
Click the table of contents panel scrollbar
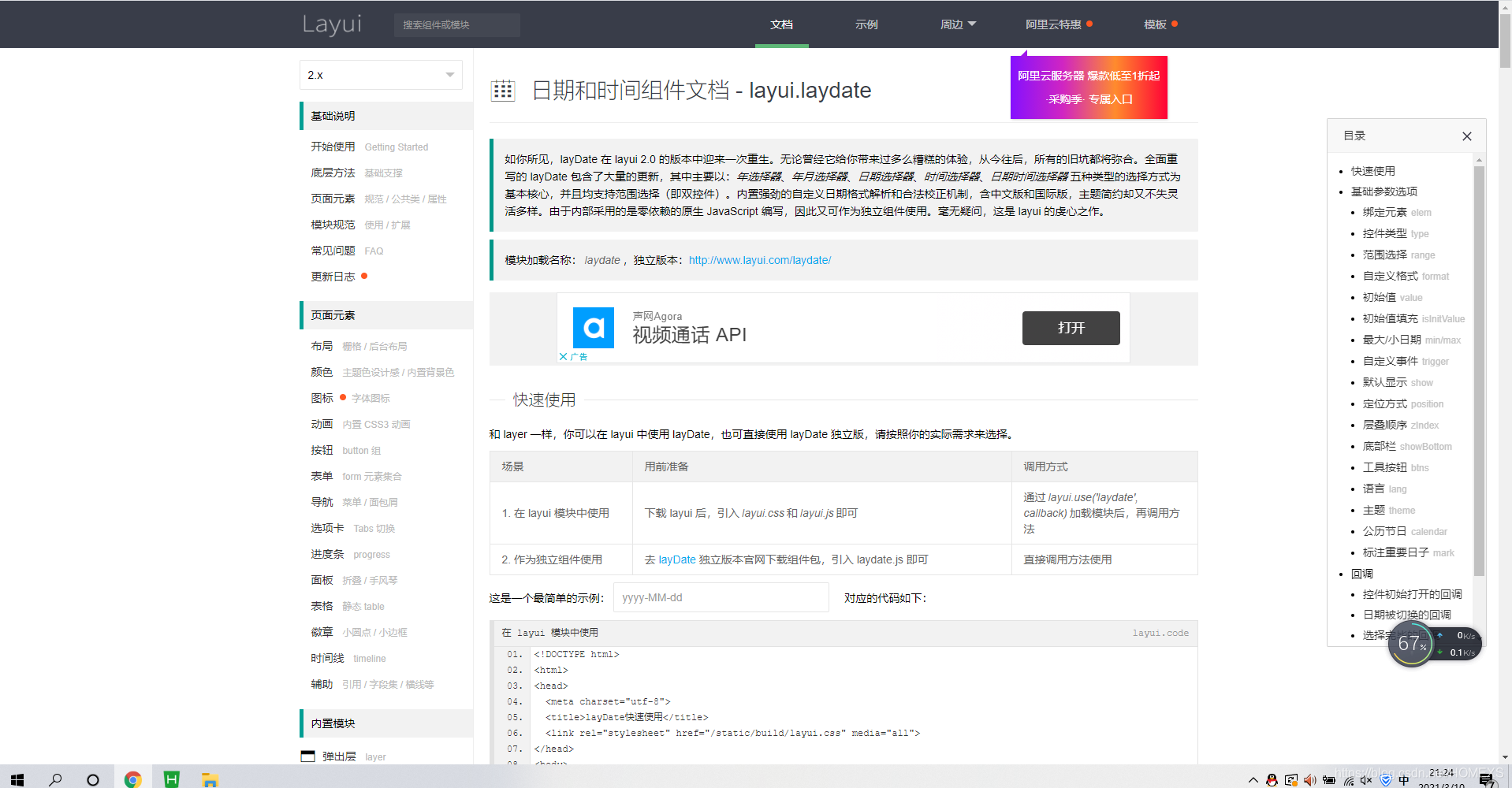pyautogui.click(x=1479, y=370)
